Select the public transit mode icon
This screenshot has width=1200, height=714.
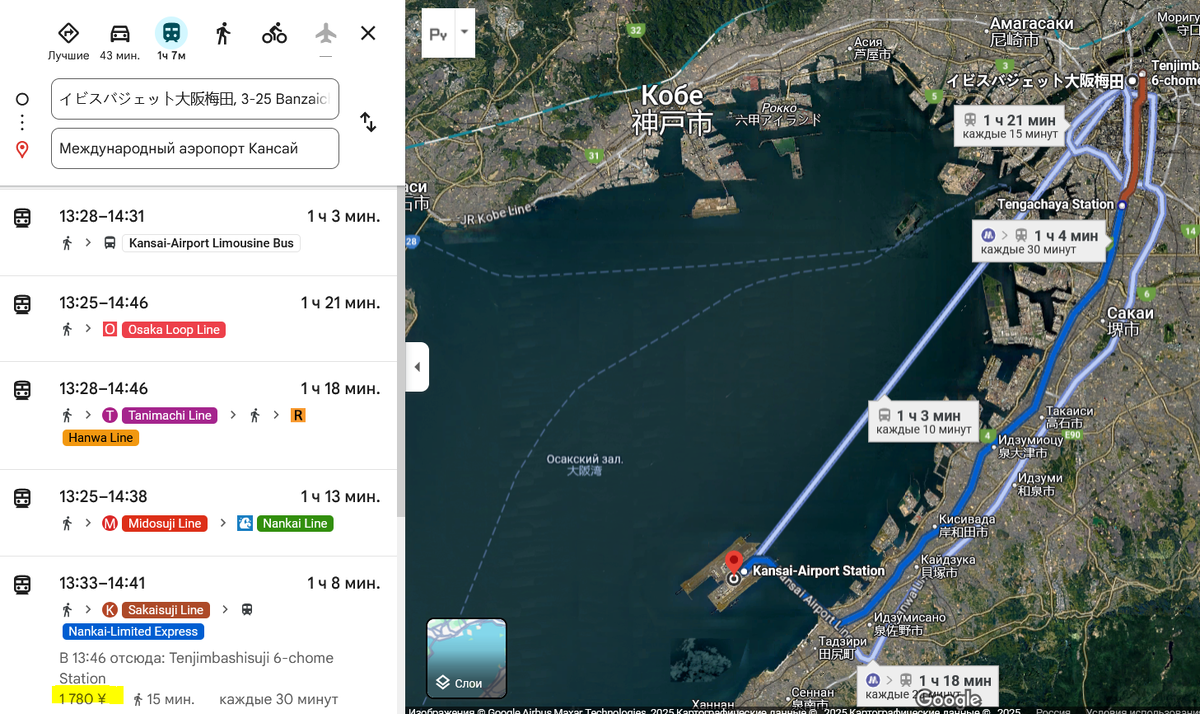tap(171, 33)
